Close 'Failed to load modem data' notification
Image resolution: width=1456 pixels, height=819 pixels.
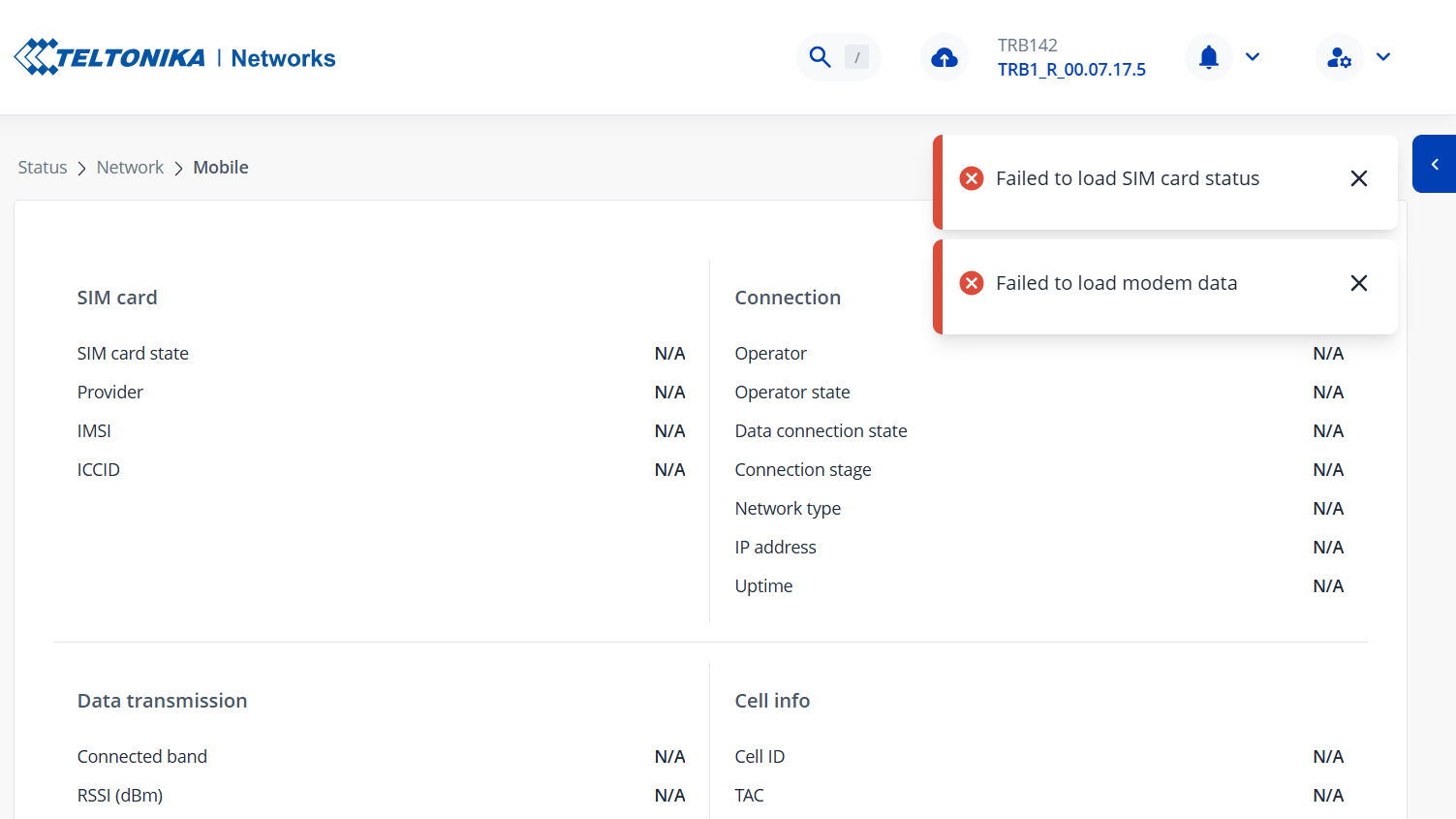[1358, 283]
